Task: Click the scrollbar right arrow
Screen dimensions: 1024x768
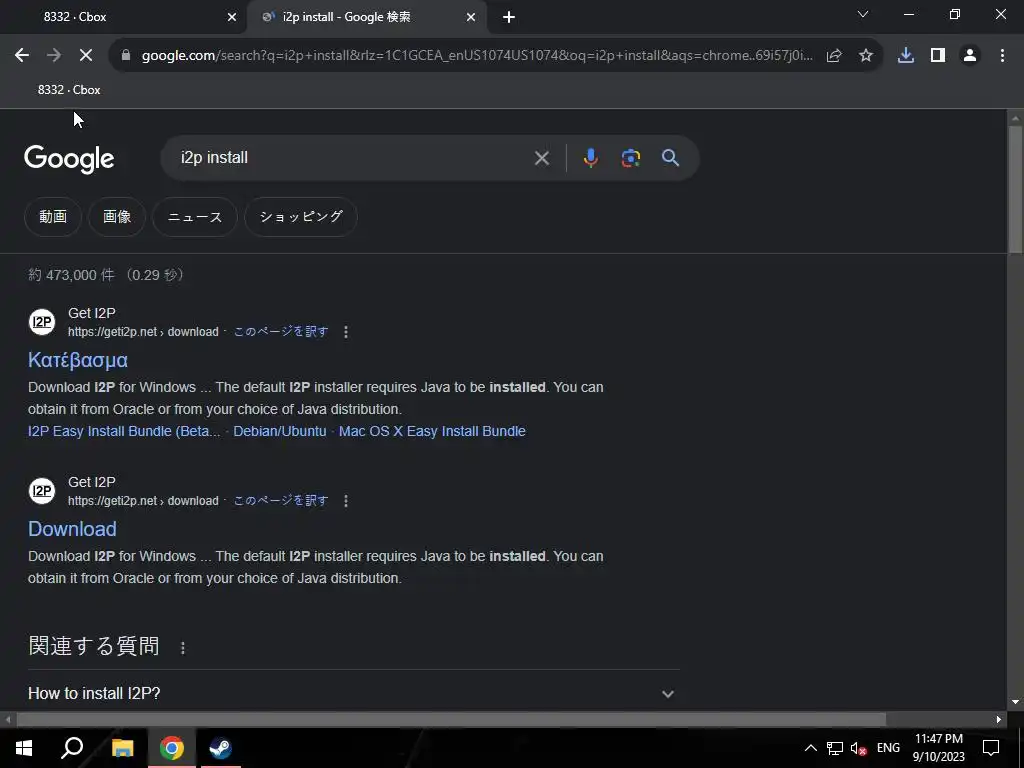Action: pyautogui.click(x=999, y=720)
